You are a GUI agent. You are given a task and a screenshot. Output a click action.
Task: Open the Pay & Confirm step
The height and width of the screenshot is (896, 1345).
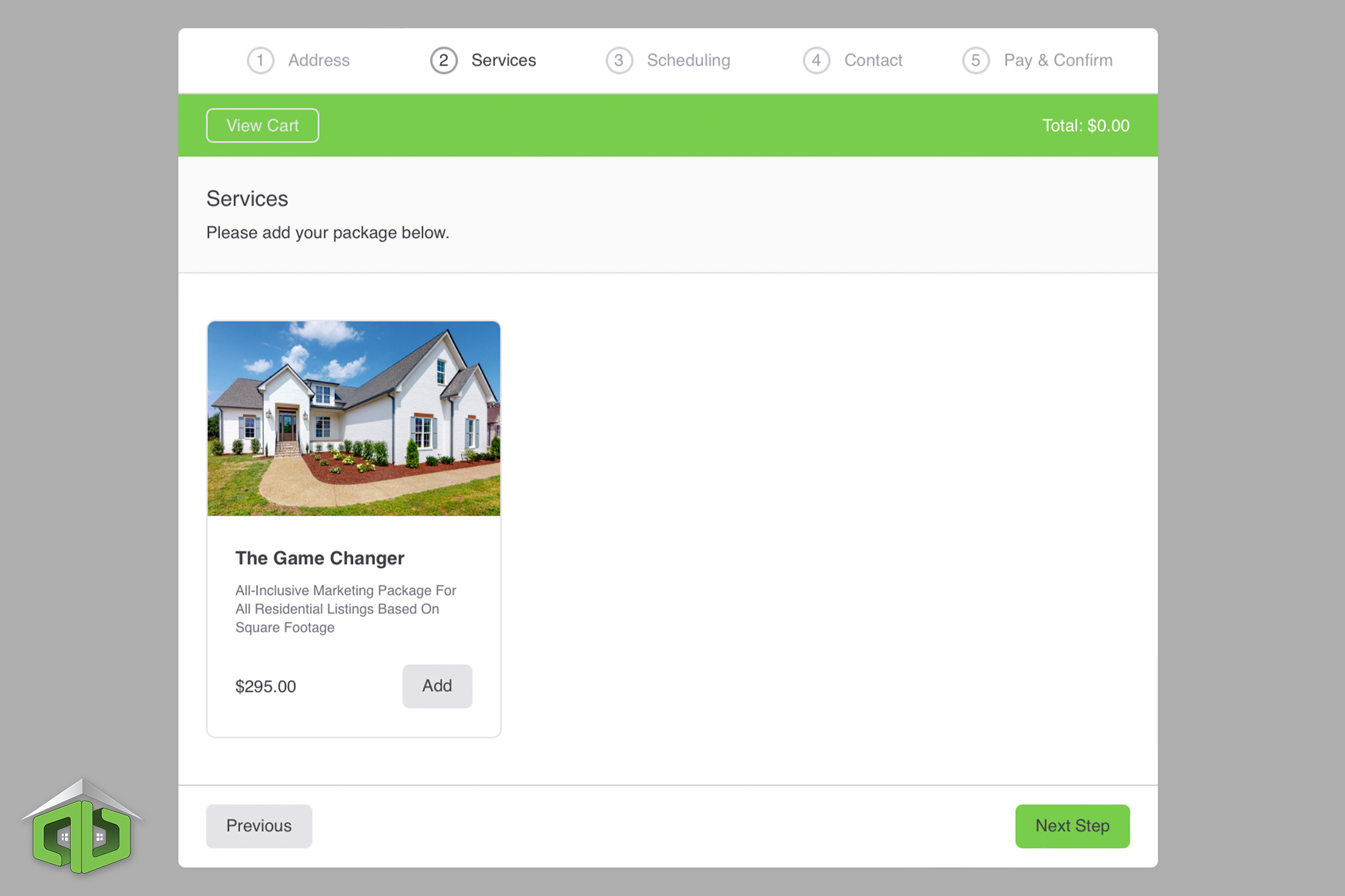pos(1038,60)
